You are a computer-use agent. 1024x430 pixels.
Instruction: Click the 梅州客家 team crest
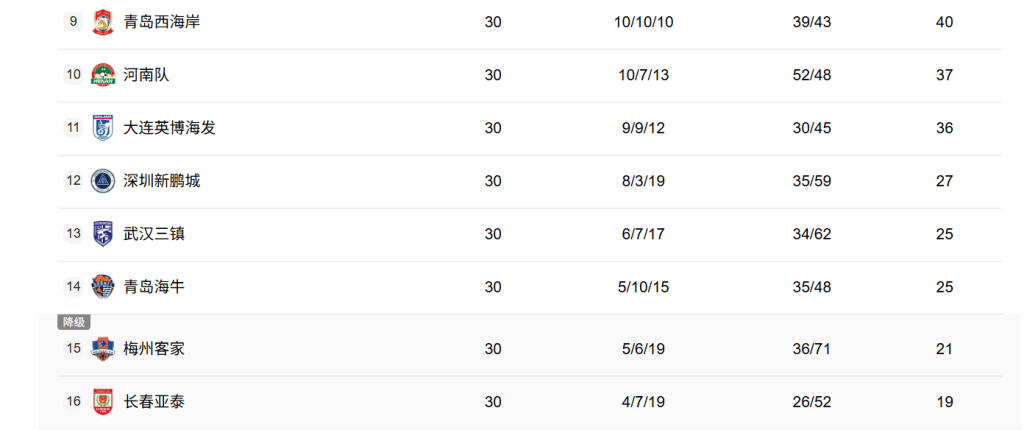tap(103, 349)
